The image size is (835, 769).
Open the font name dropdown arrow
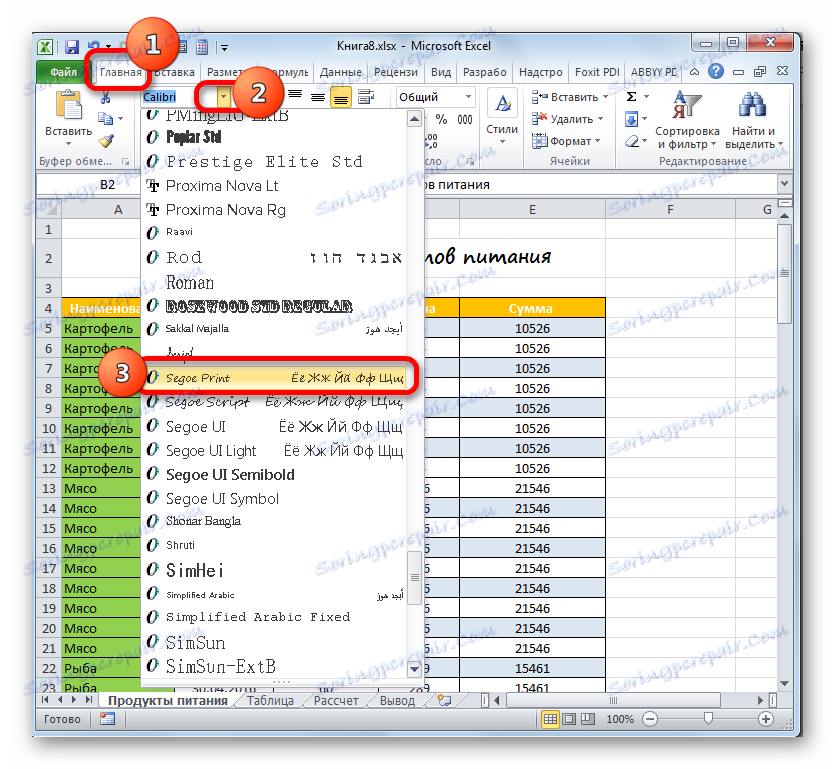[224, 96]
